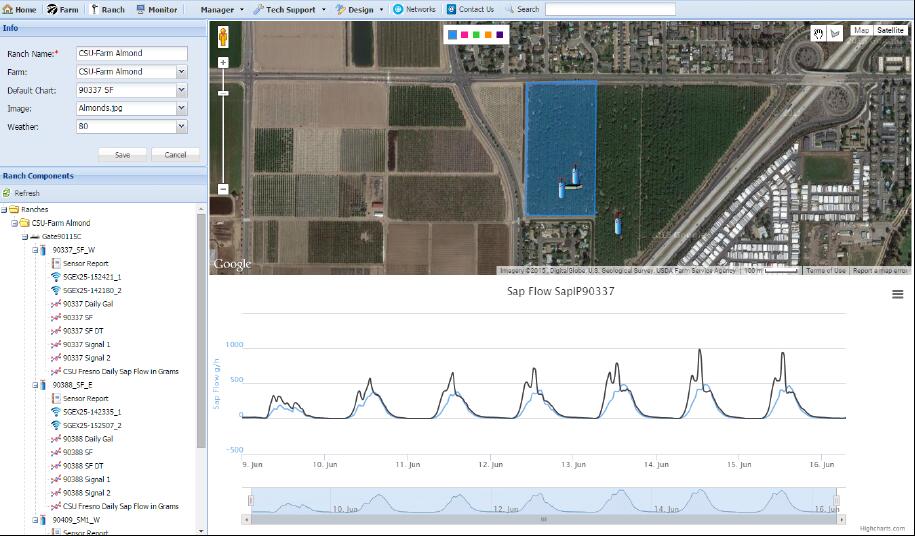Open the Default Chart dropdown
Viewport: 915px width, 536px height.
(x=181, y=90)
